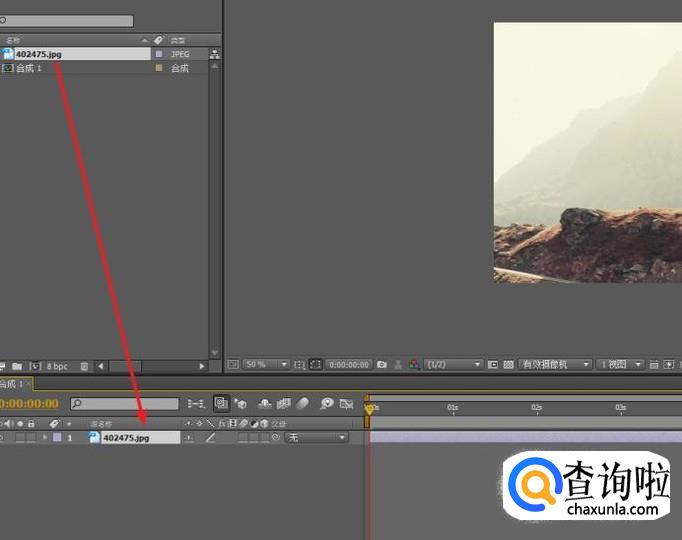Delete selected item with trash icon
Screen dimensions: 682x540
coord(84,367)
